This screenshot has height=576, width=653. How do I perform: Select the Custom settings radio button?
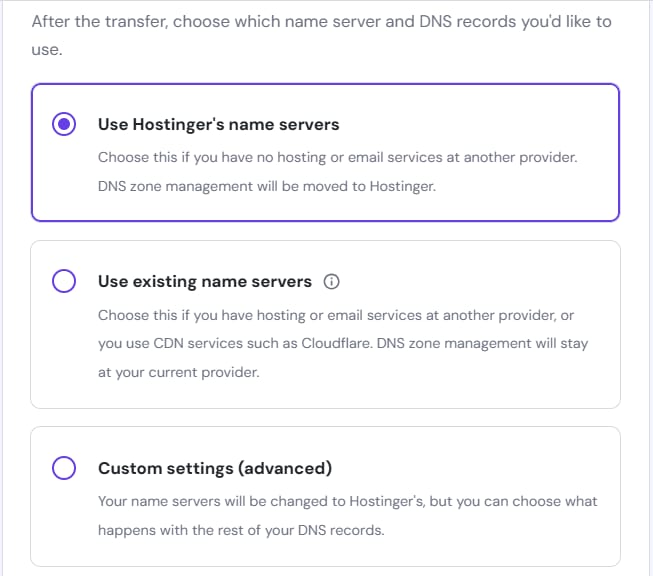pos(64,468)
